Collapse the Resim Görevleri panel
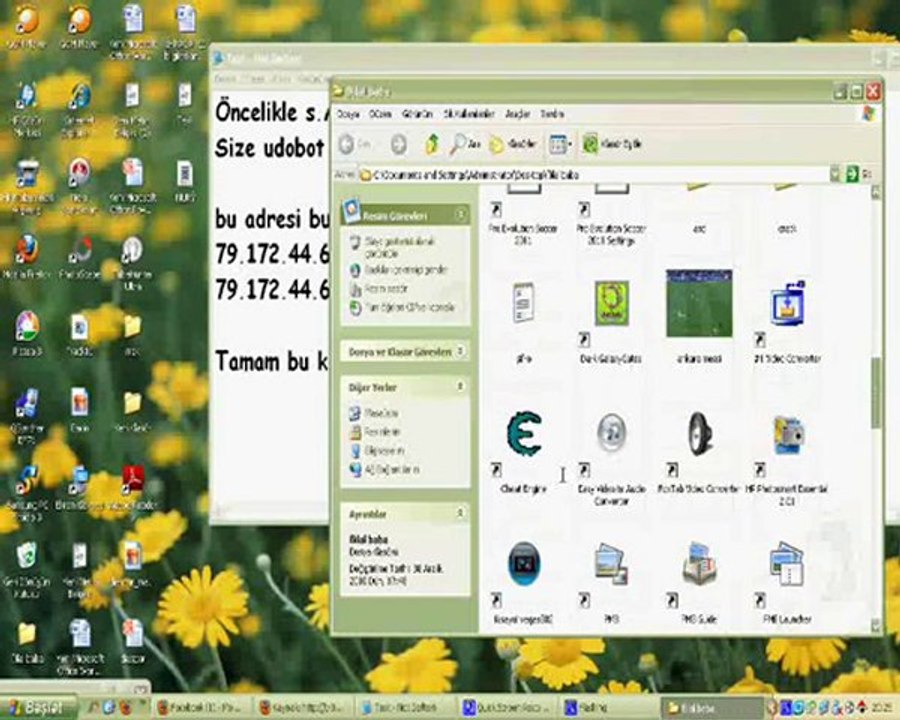The height and width of the screenshot is (720, 900). tap(460, 215)
